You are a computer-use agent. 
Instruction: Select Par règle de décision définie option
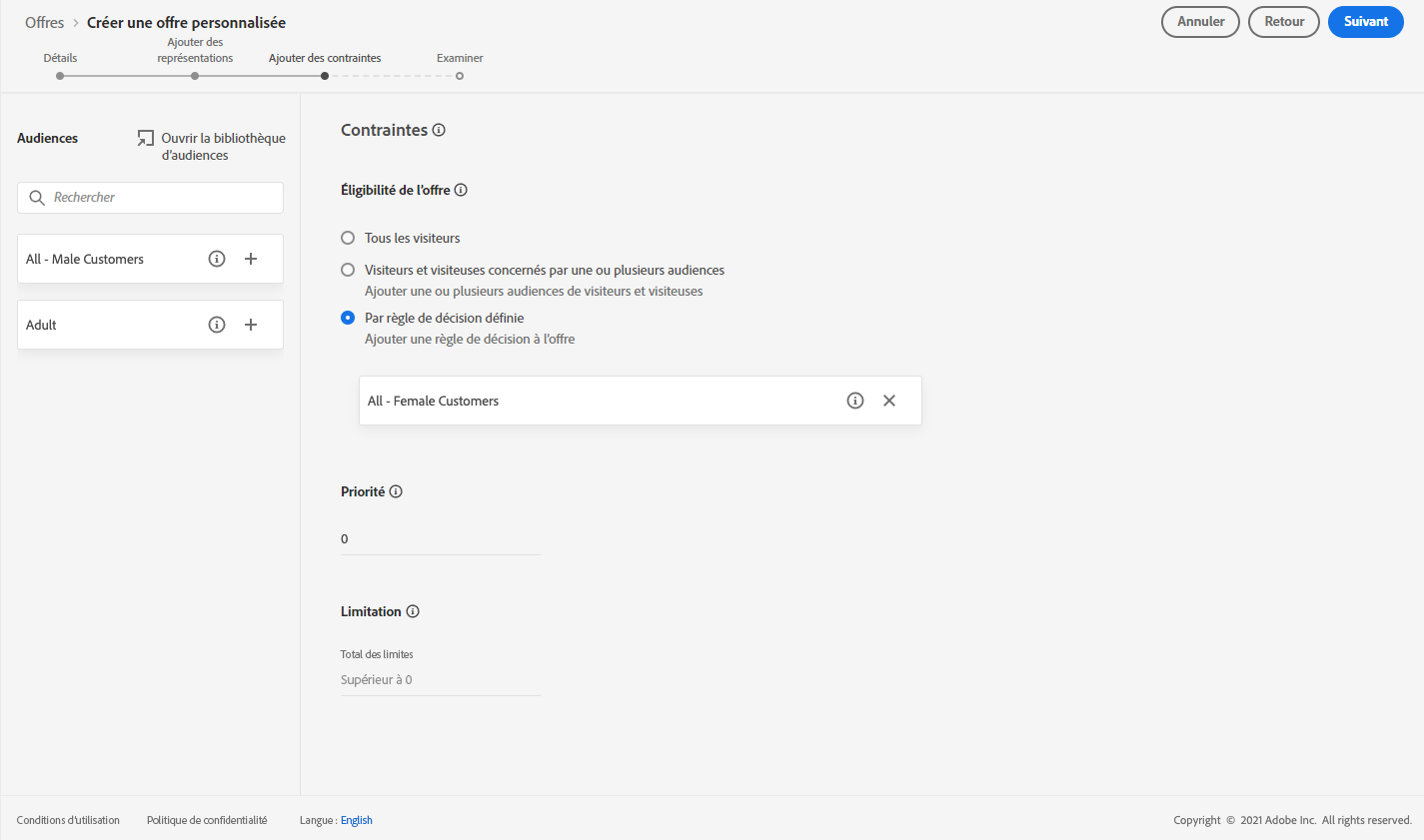point(348,318)
